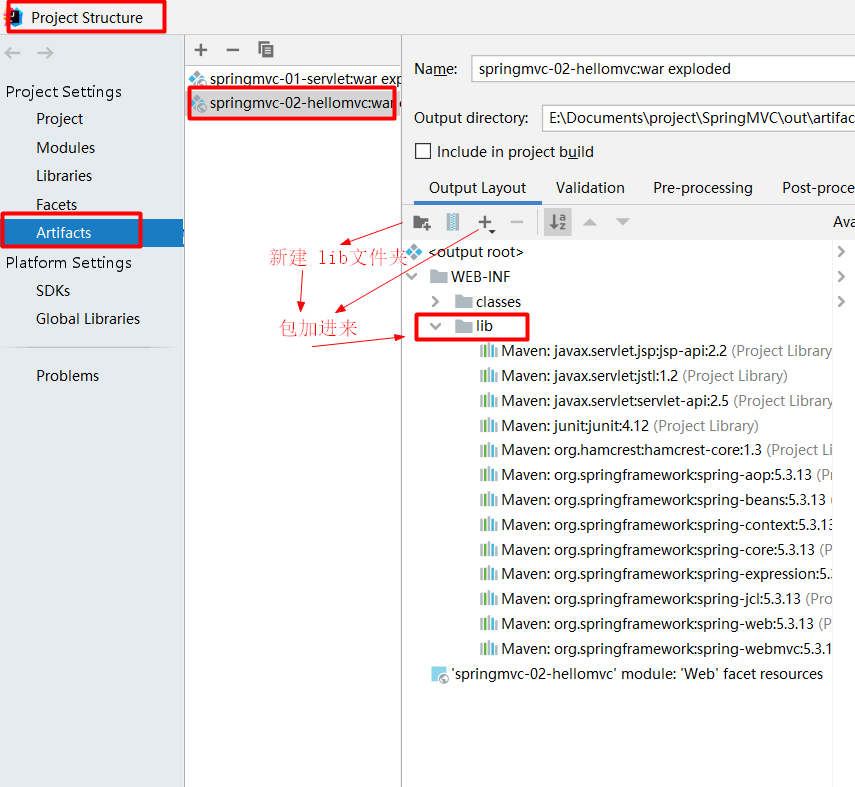
Task: Open the Post-processing tab
Action: (x=818, y=188)
